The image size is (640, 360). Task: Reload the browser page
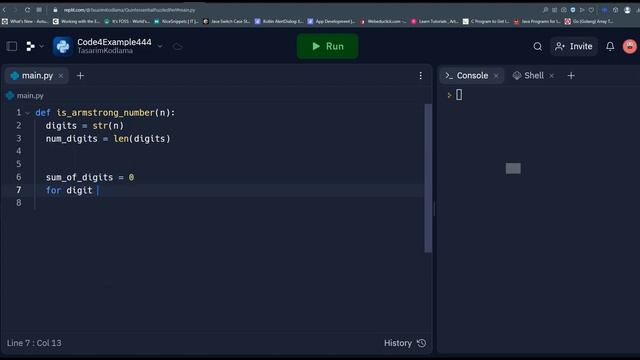[27, 10]
